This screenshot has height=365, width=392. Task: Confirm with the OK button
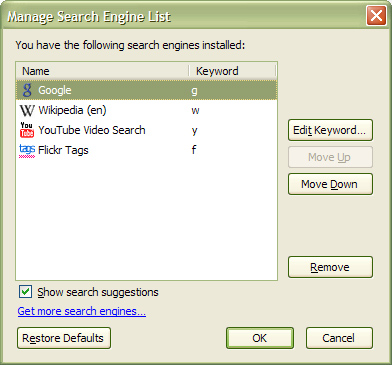(260, 338)
